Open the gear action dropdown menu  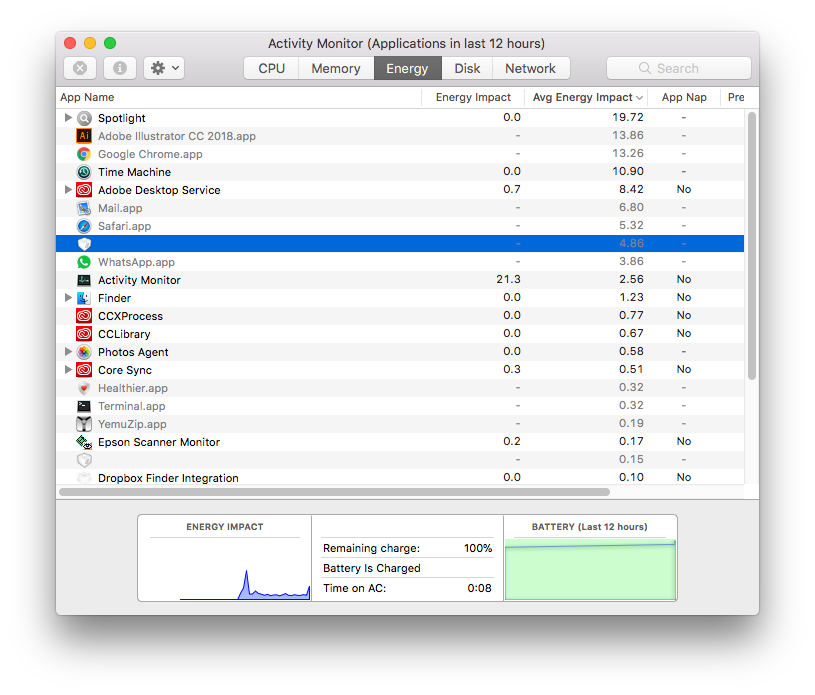[164, 68]
